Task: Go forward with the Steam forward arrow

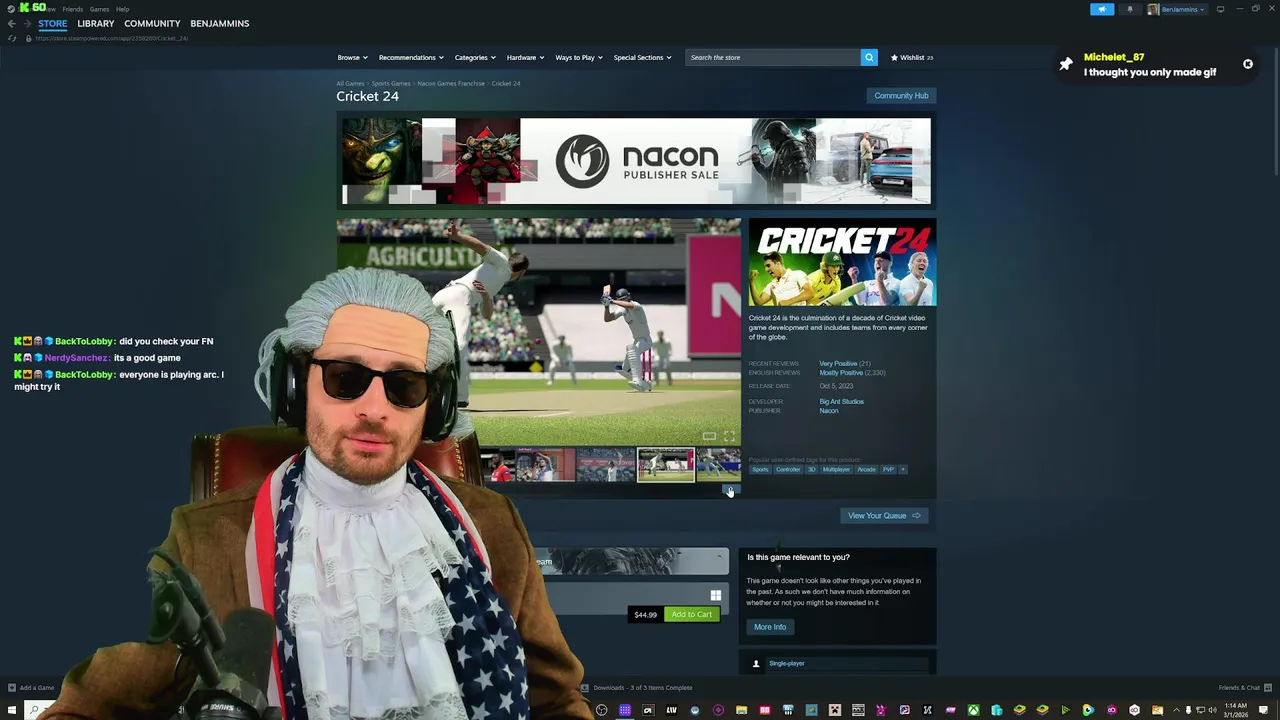Action: (27, 23)
